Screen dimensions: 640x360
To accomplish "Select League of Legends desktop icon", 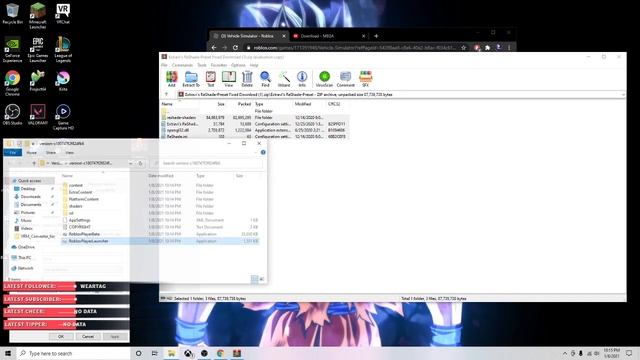I will (63, 50).
